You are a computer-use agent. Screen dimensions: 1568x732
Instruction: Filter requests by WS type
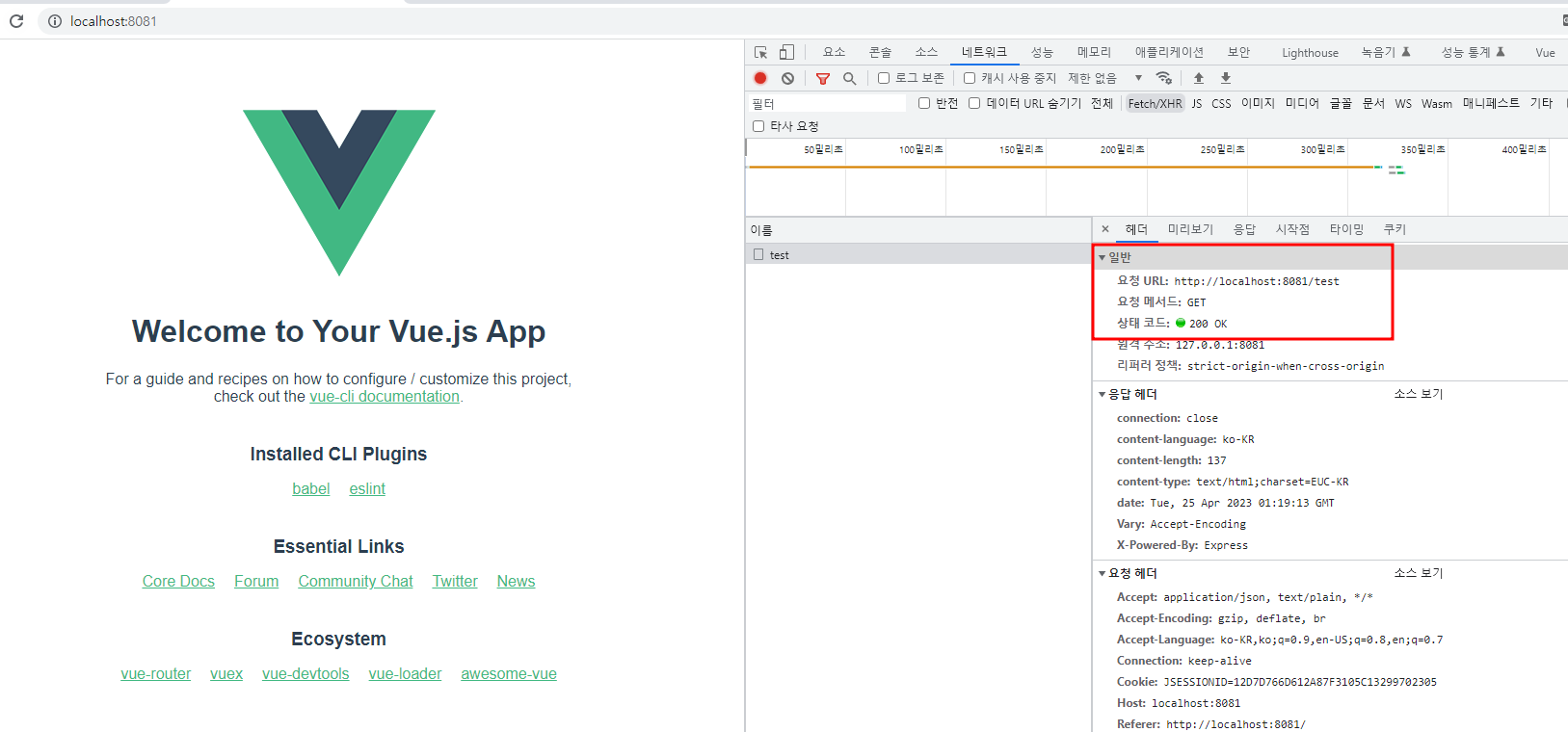click(x=1403, y=103)
